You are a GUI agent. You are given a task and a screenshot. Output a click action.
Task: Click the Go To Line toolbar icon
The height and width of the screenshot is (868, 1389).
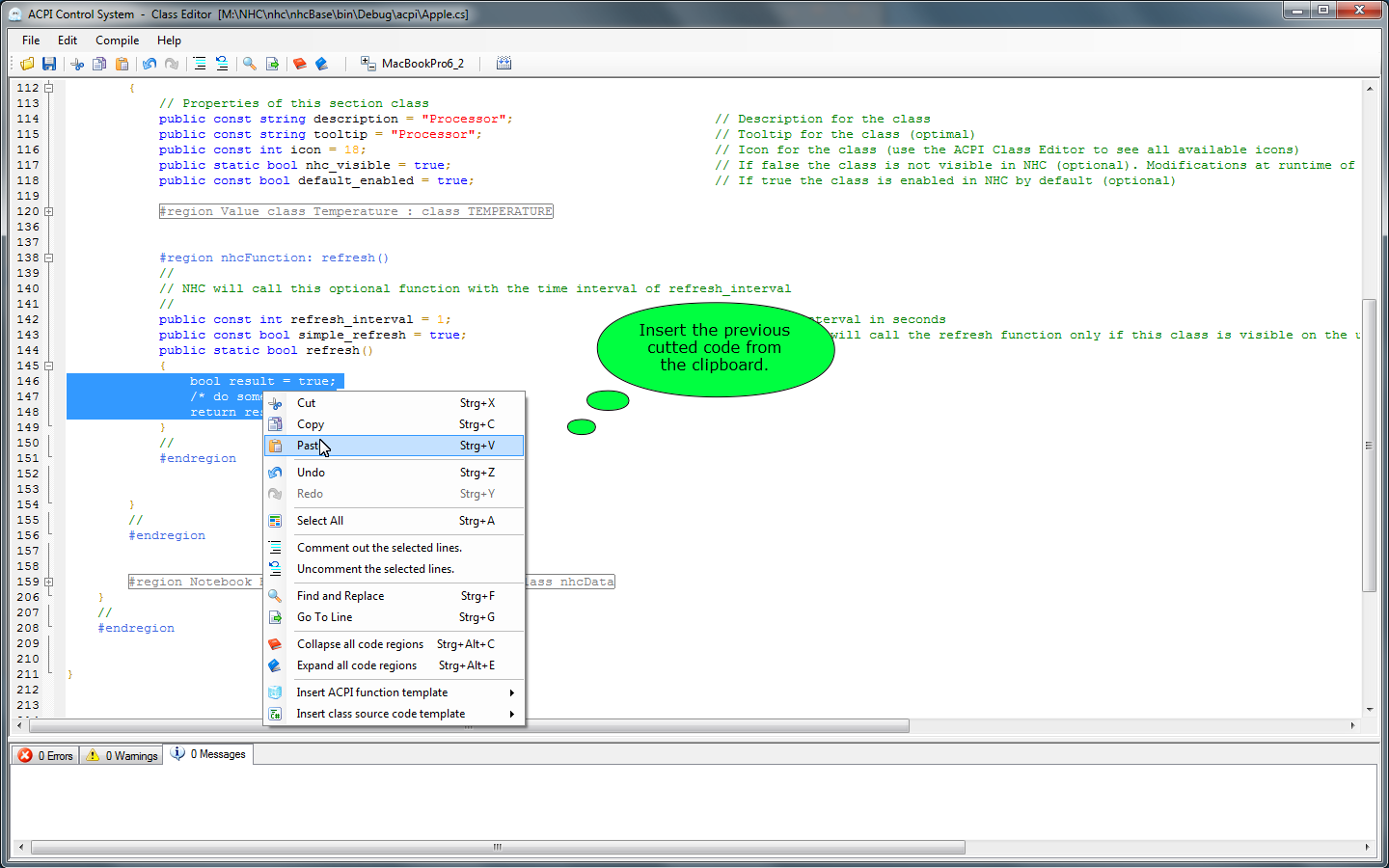(x=272, y=64)
